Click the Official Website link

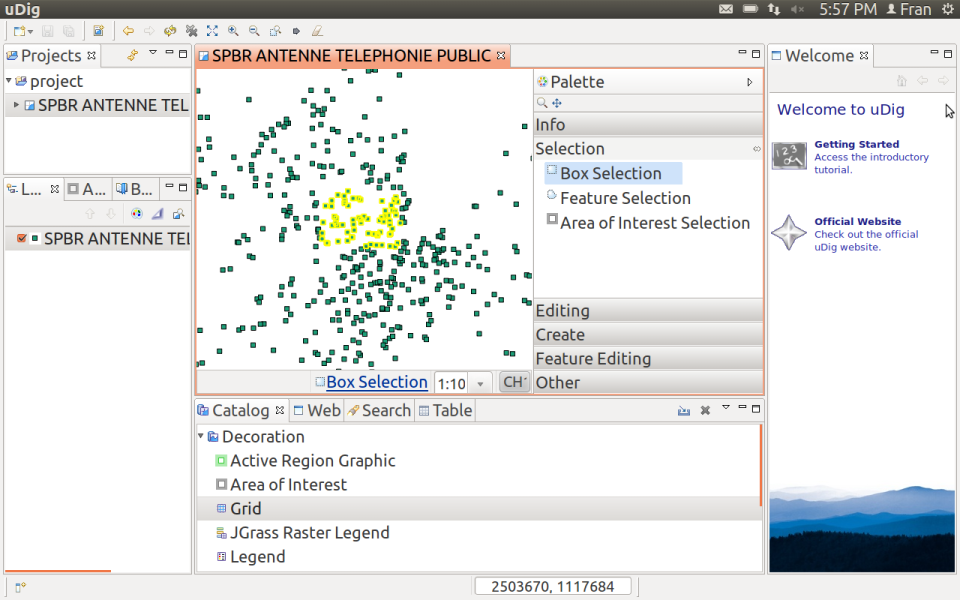pyautogui.click(x=857, y=222)
